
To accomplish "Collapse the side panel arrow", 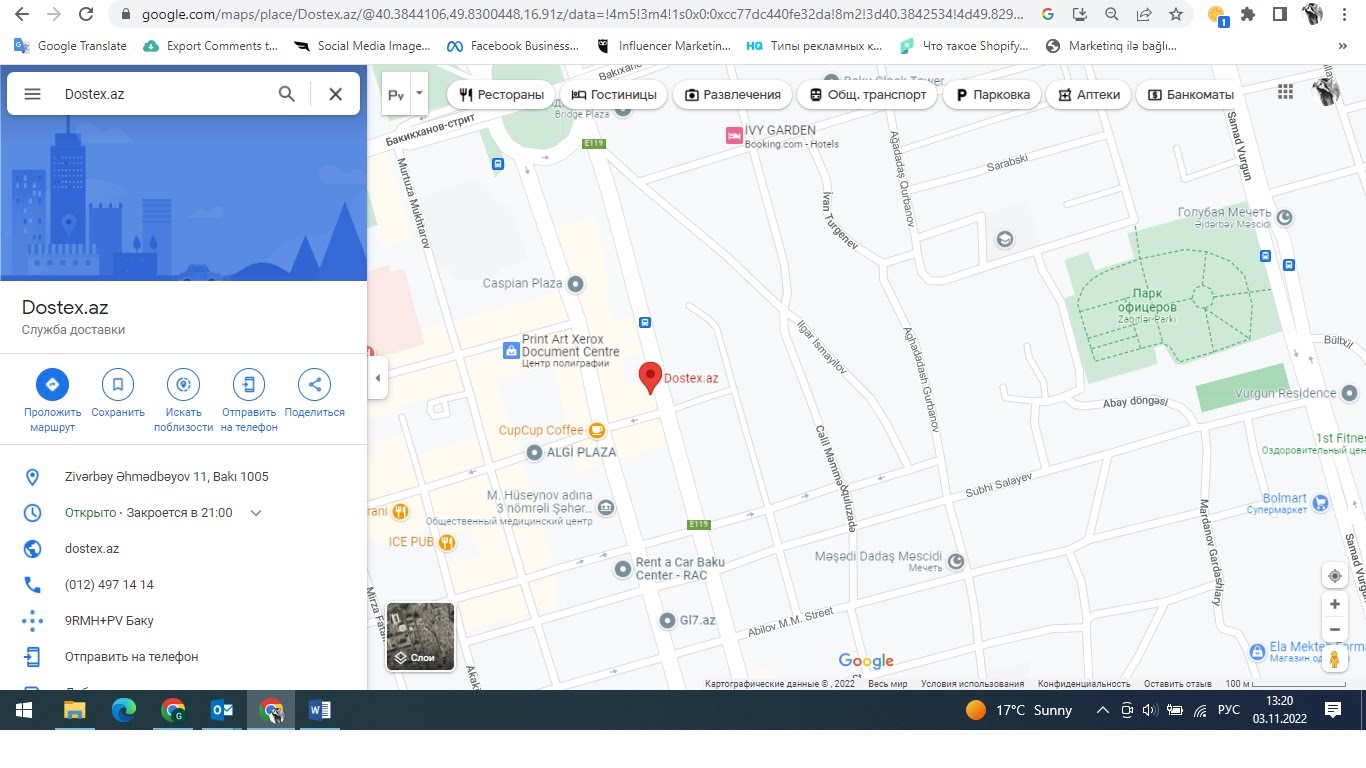I will (377, 378).
